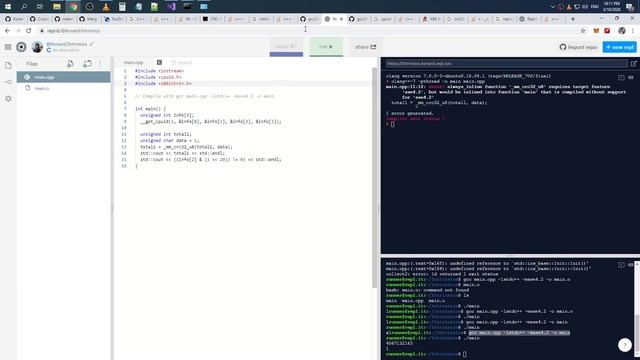Open VLC media player from the taskbar
The image size is (640, 360).
[x=106, y=7]
